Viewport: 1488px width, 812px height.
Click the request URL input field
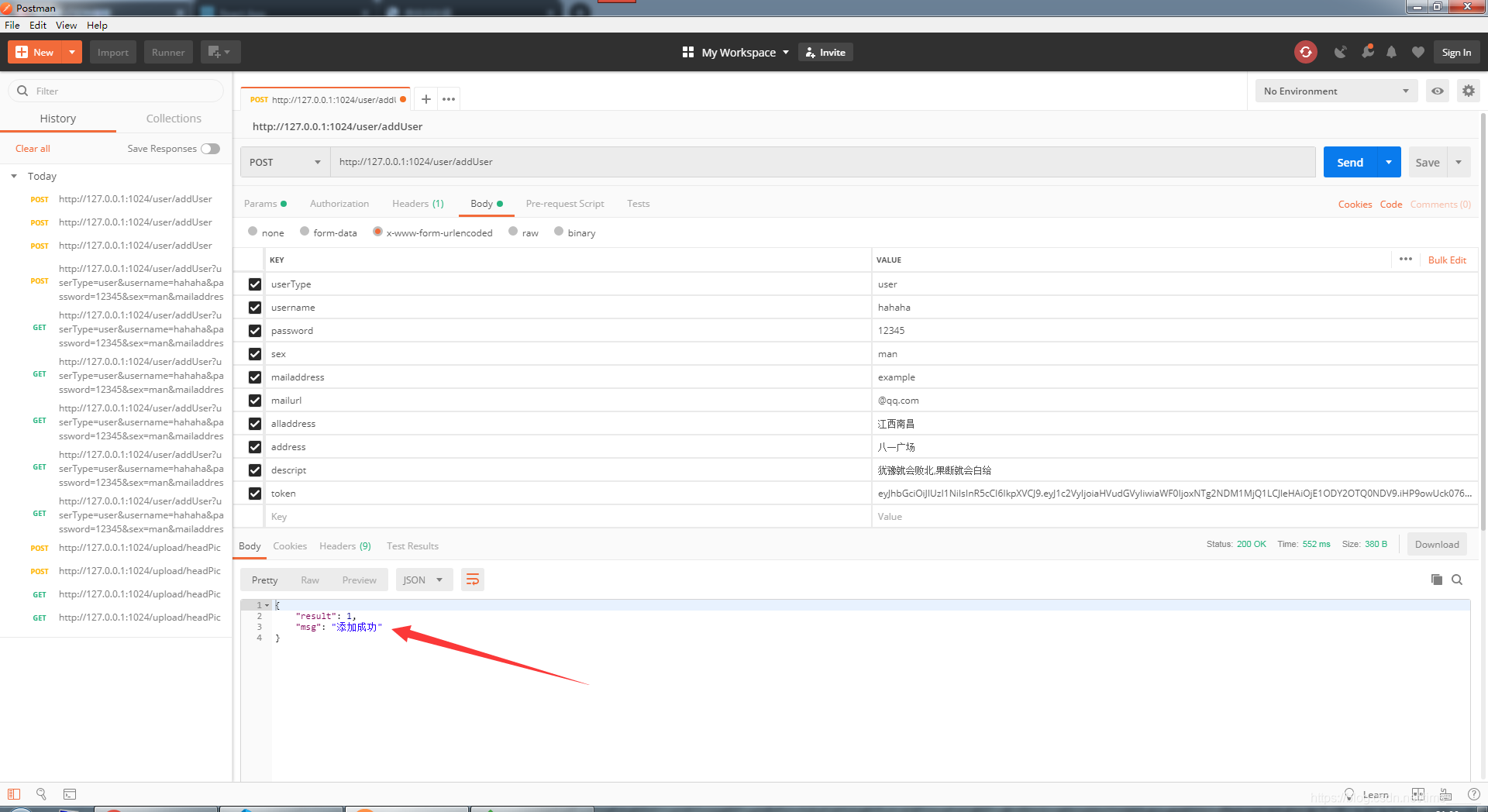coord(823,162)
